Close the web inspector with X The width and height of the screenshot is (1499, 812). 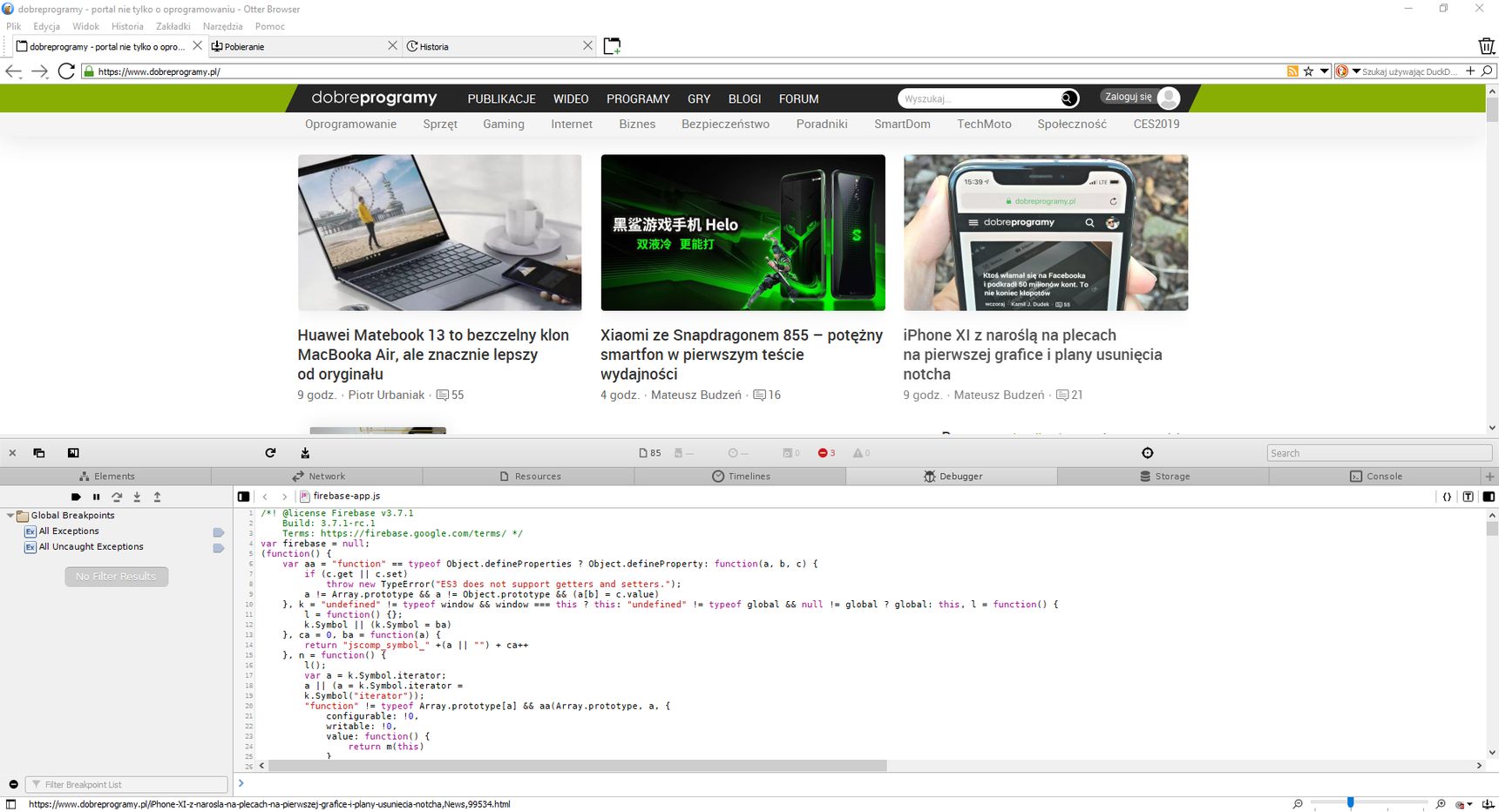(12, 453)
